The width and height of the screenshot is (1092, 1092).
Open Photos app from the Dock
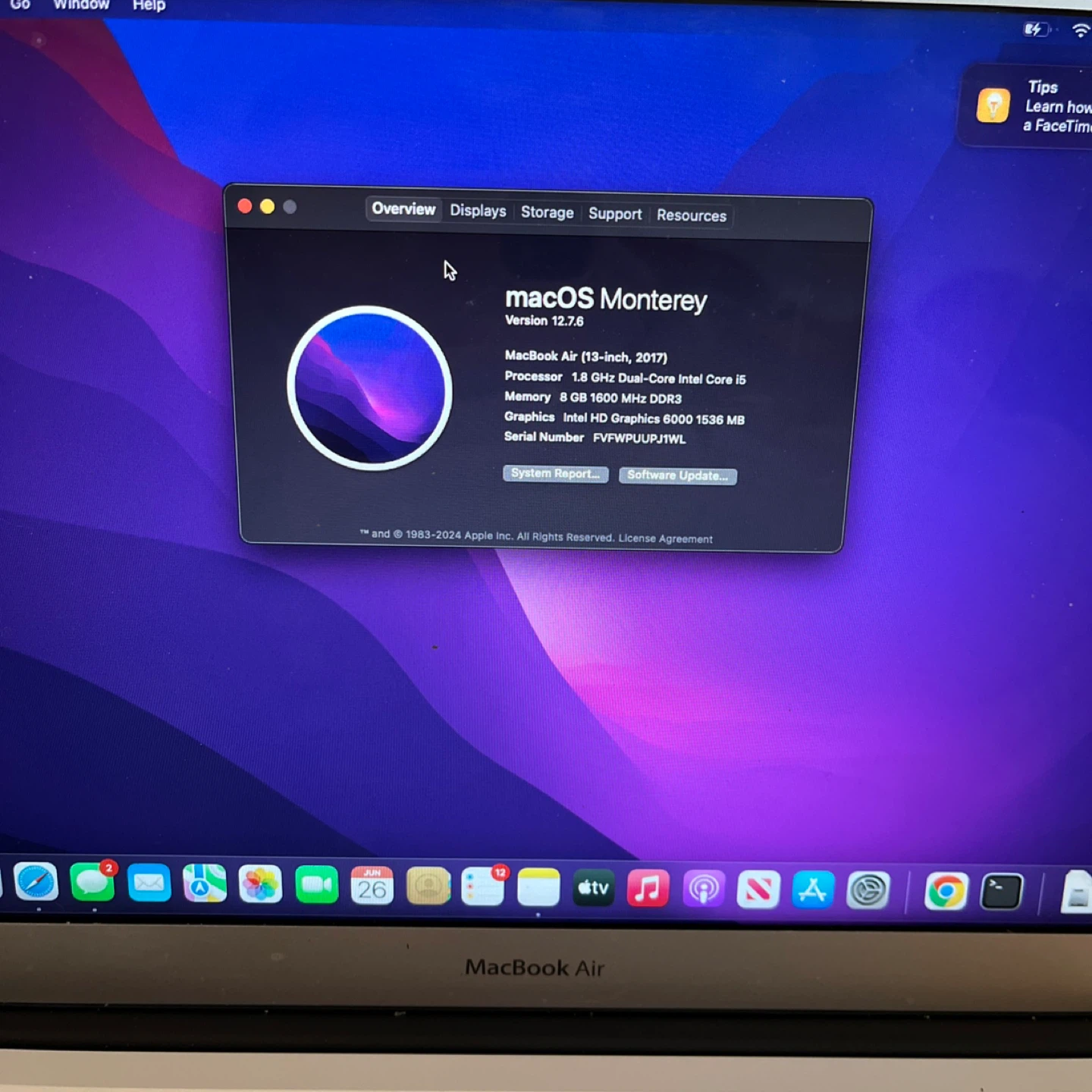pyautogui.click(x=260, y=884)
